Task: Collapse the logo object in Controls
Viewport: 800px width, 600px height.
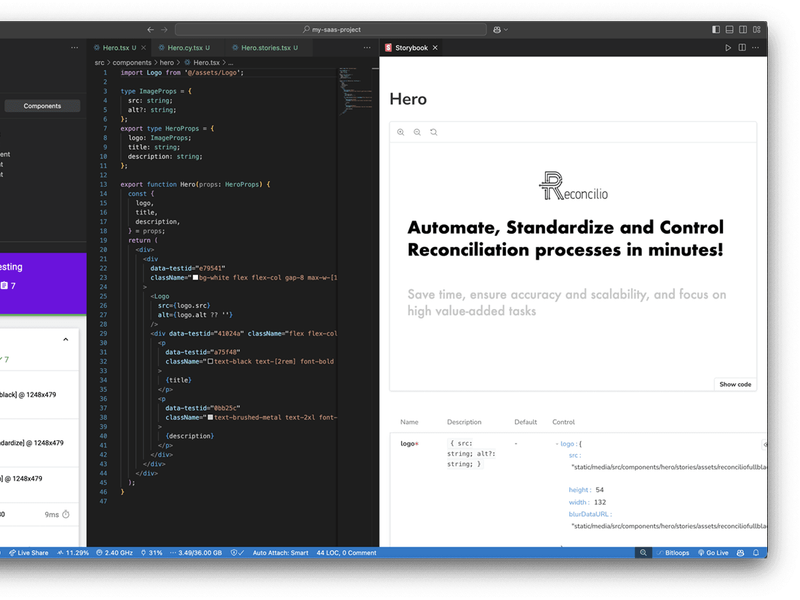Action: pos(557,443)
